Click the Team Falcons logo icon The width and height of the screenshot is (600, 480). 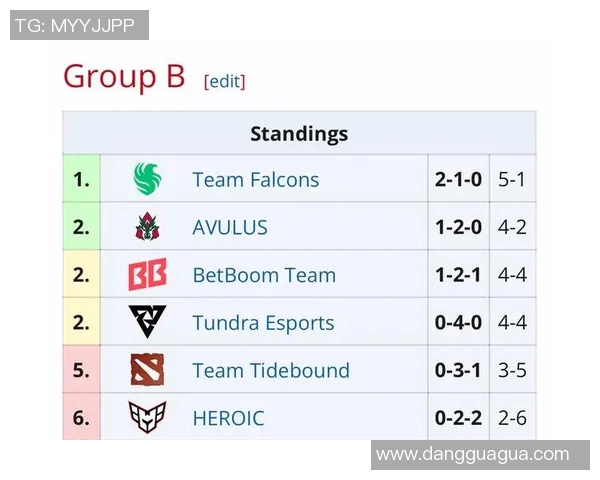147,180
